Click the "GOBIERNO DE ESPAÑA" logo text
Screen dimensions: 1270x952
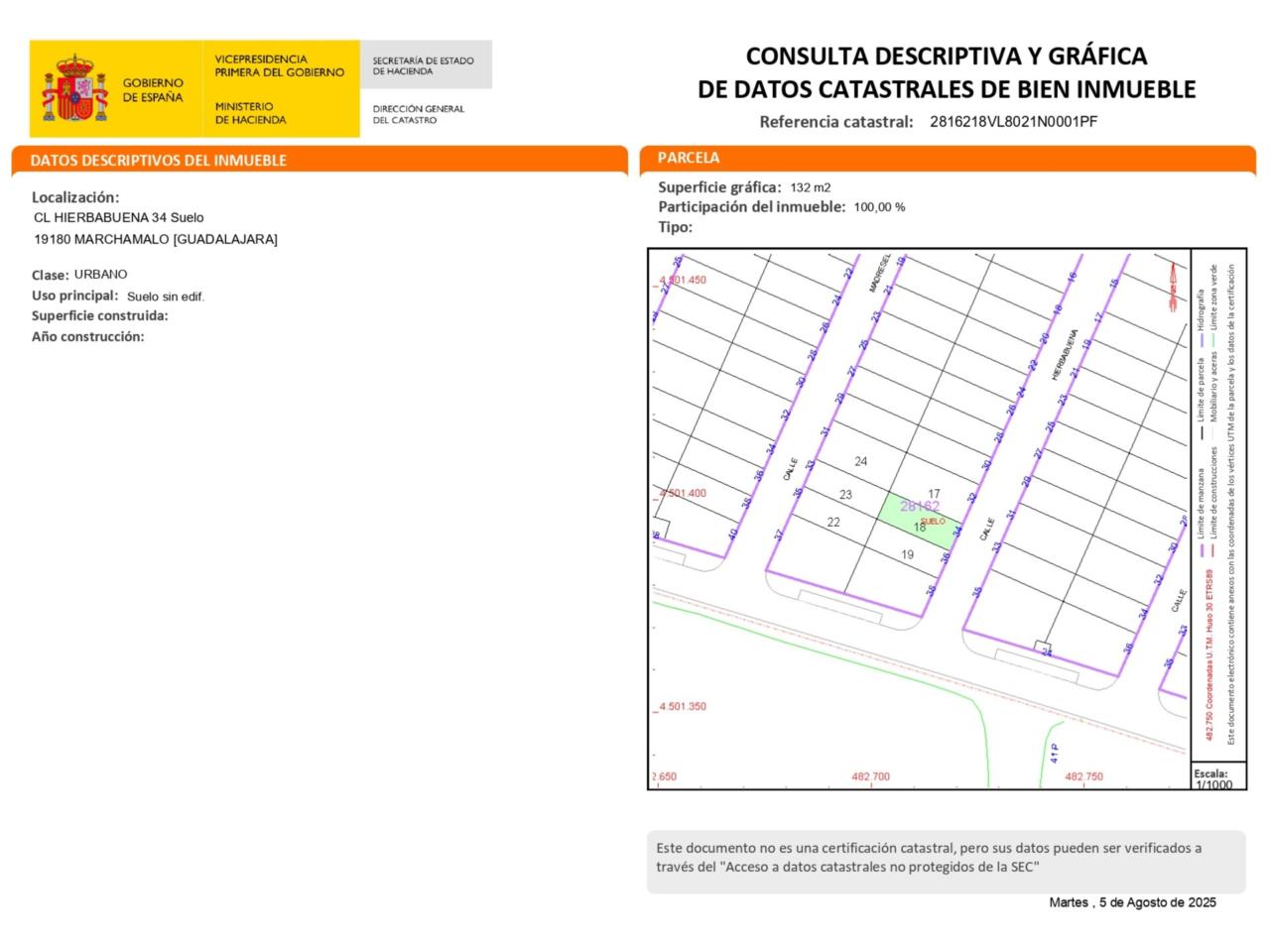(153, 90)
